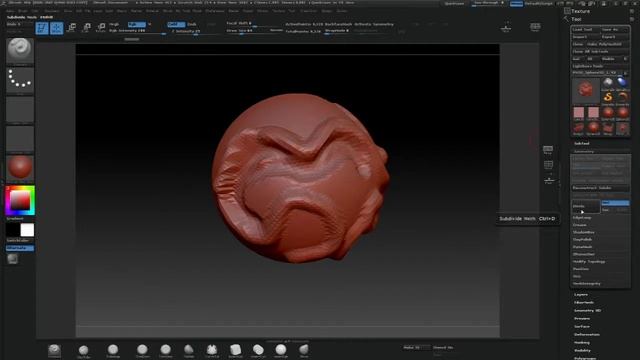
Task: Select the first pink Cube3D tool icon
Action: click(578, 113)
